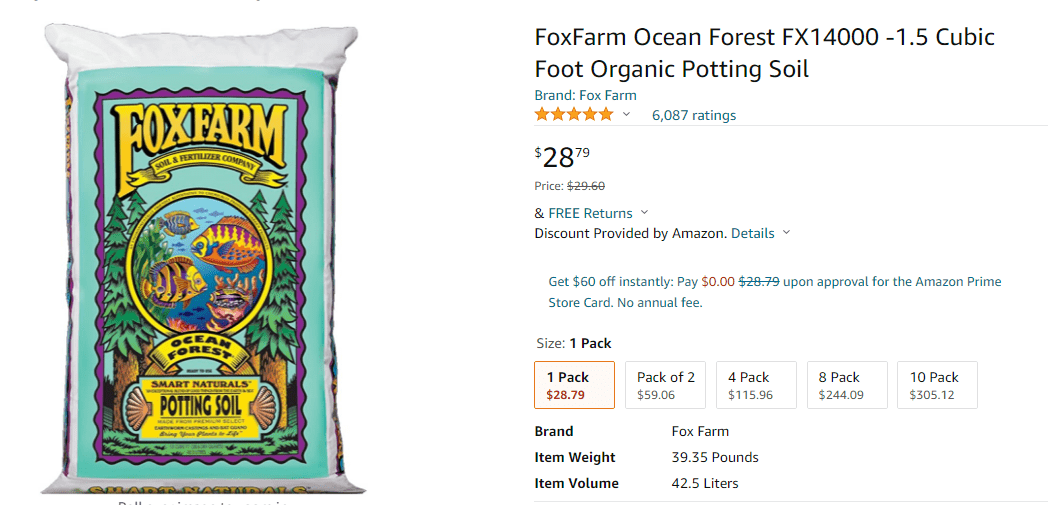
Task: Click the product title FoxFarm Ocean Forest
Action: coord(764,53)
